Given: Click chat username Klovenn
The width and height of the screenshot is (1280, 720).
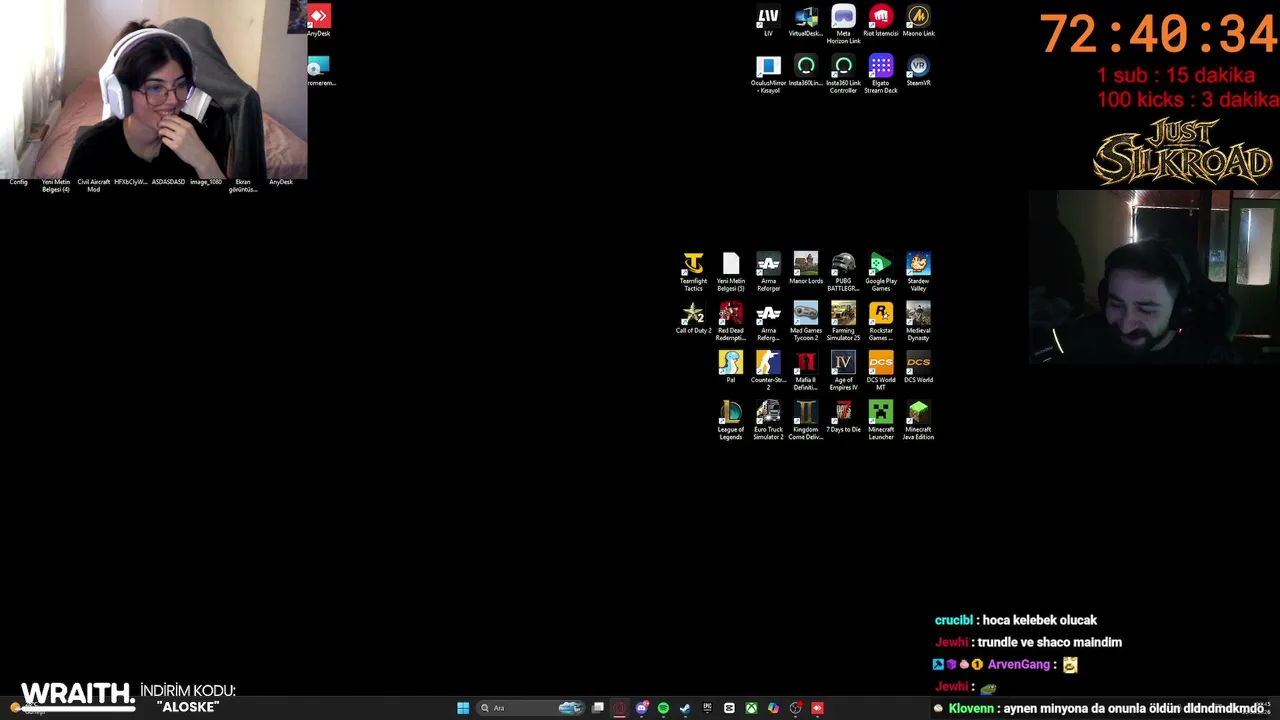Looking at the screenshot, I should (971, 709).
